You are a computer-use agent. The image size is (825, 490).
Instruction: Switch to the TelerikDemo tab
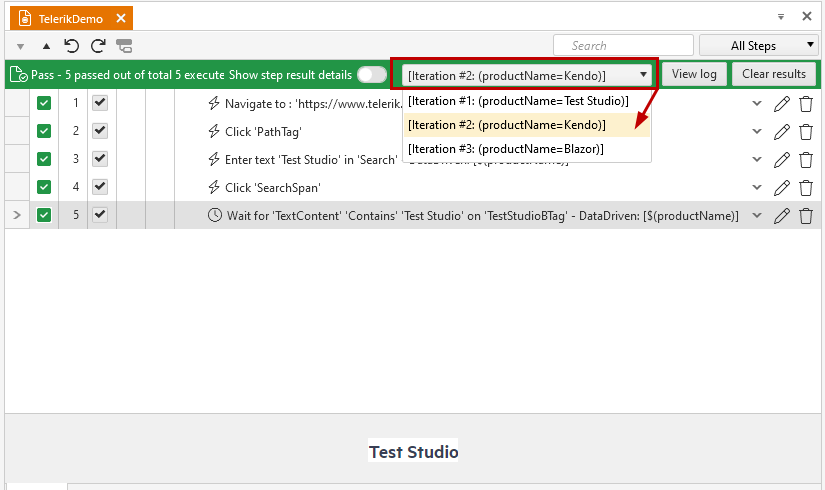coord(71,19)
